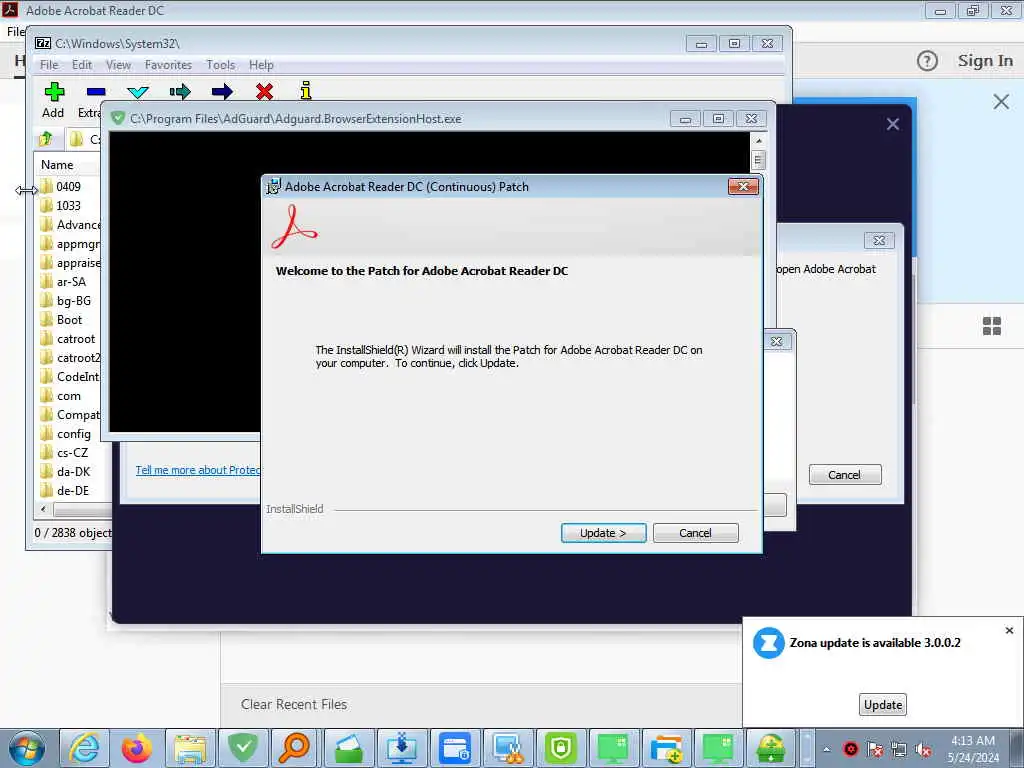Open the 'Tell me more about Protec' link
1024x768 pixels.
coord(198,470)
